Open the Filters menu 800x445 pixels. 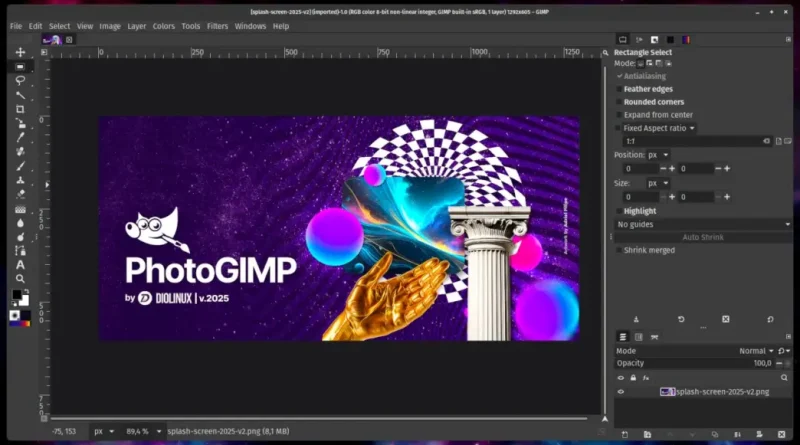217,26
